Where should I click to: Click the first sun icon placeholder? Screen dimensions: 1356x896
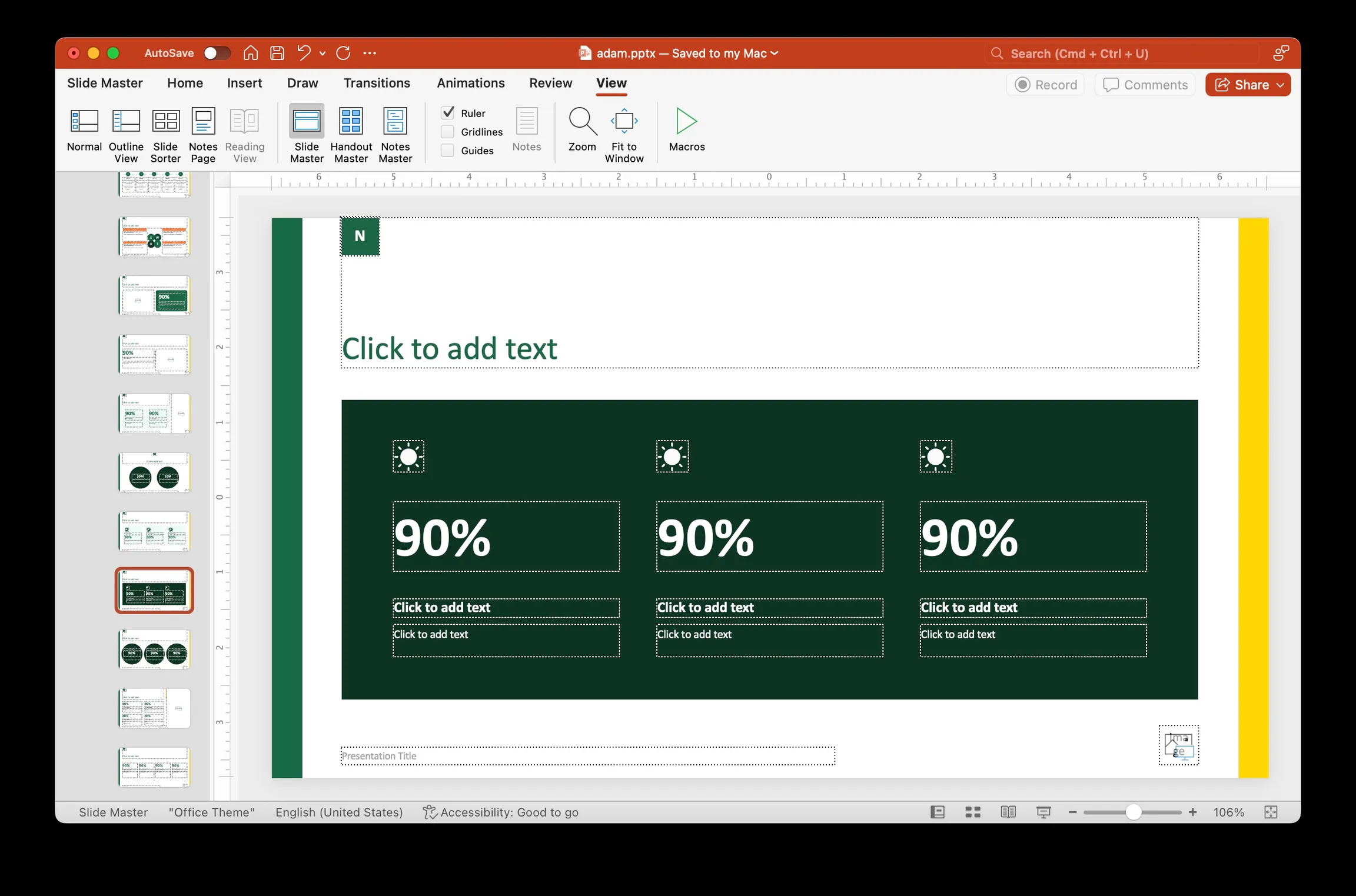pyautogui.click(x=408, y=457)
